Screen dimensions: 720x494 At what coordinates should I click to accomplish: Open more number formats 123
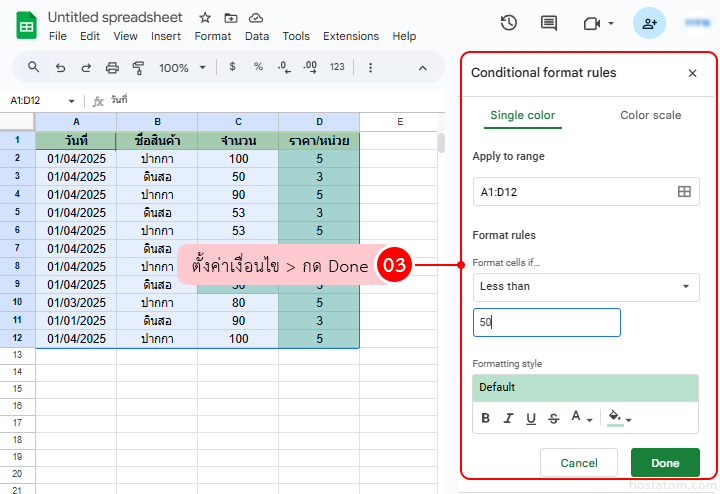[x=337, y=67]
